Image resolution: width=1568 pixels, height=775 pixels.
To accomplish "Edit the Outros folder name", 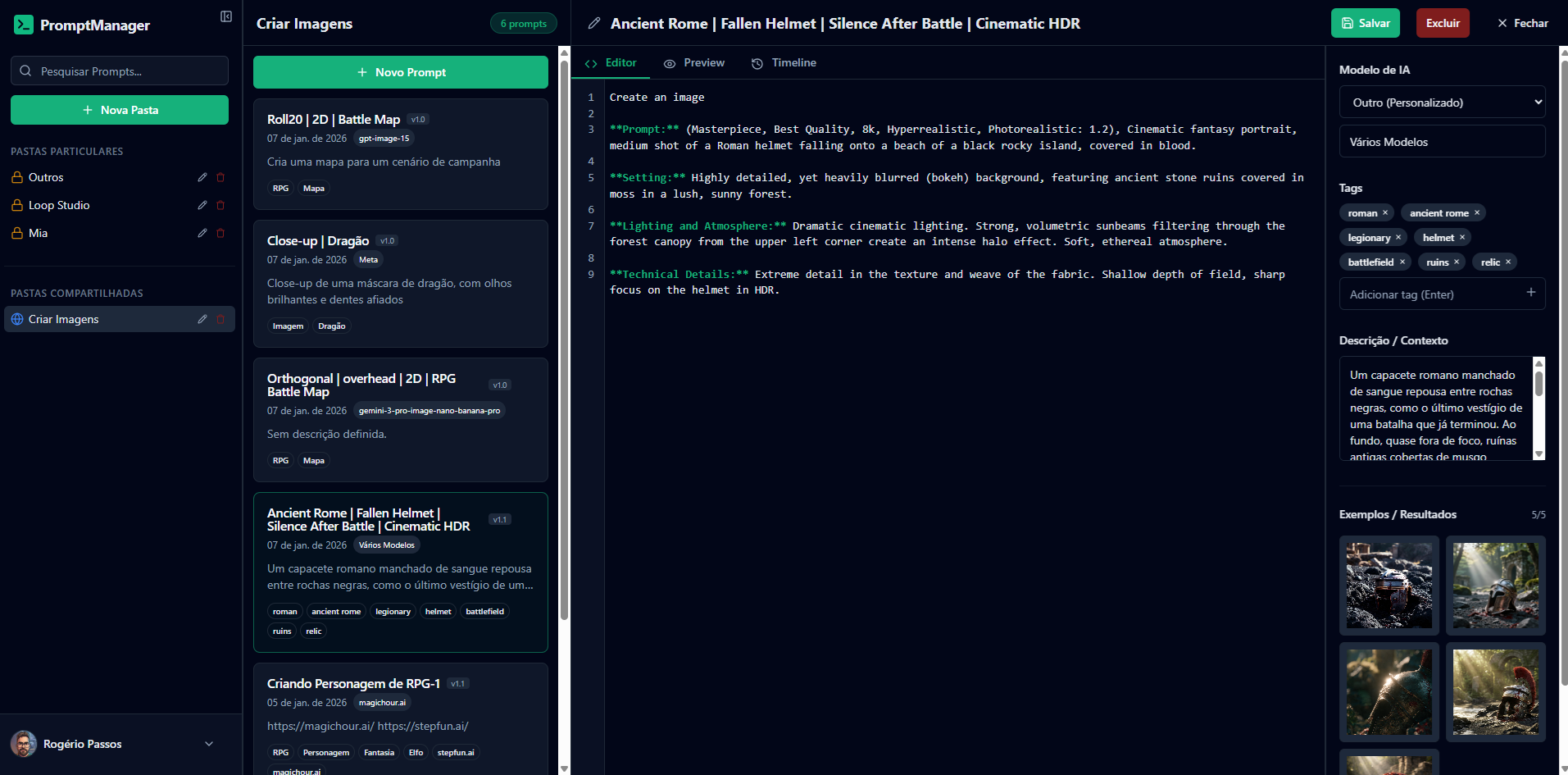I will coord(202,176).
